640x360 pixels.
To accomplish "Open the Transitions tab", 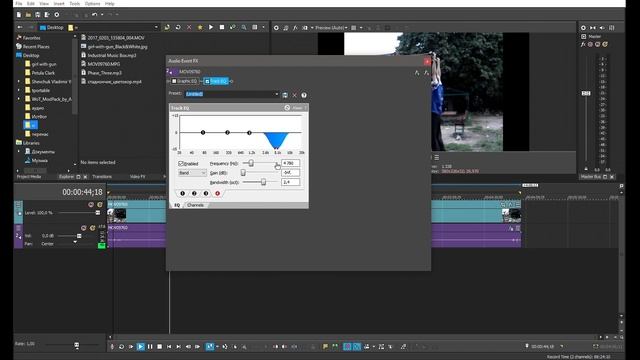I will pyautogui.click(x=102, y=177).
